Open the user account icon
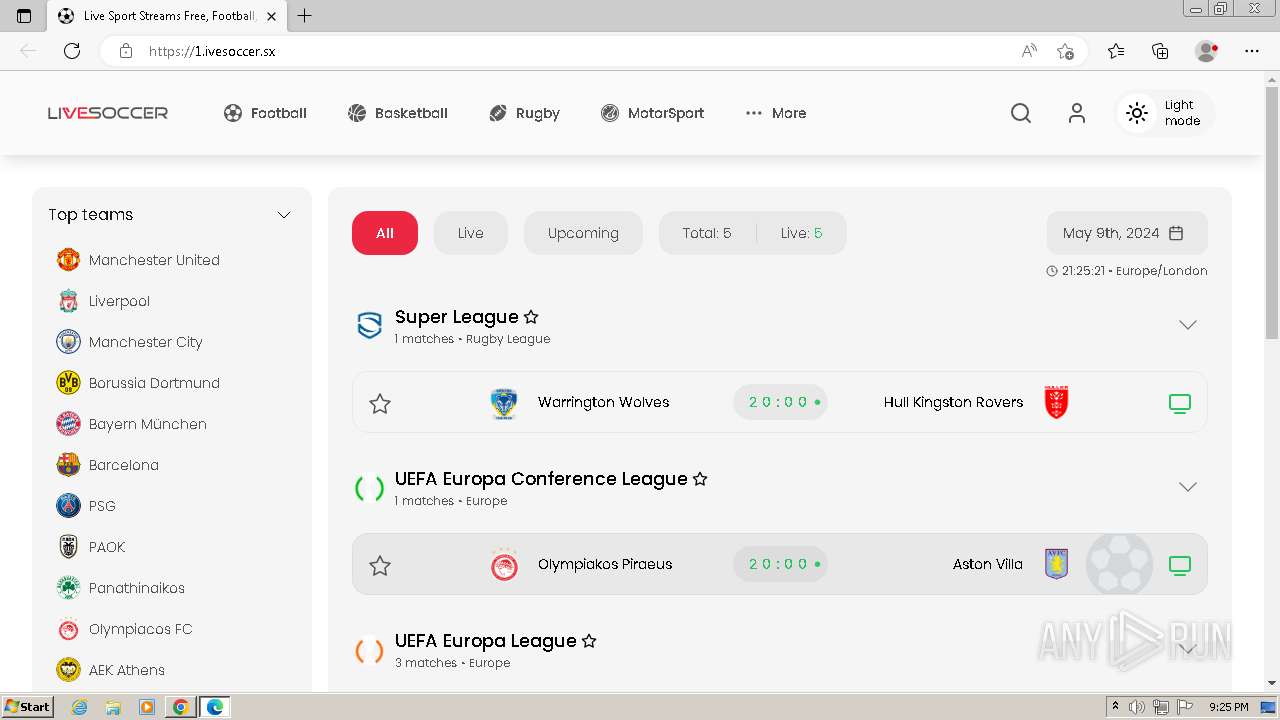1280x720 pixels. [1076, 113]
